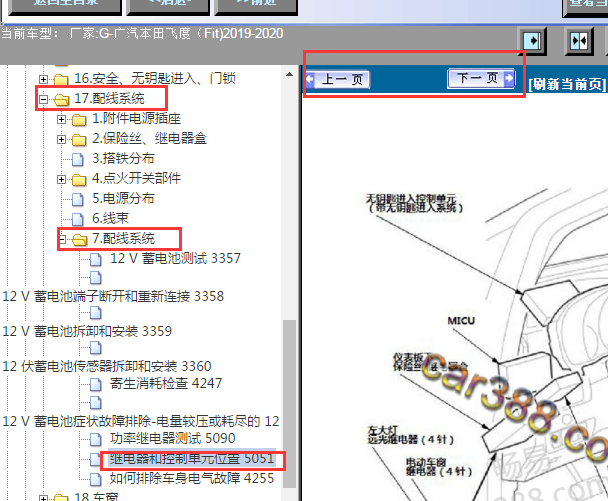
Task: Click the MICU label in diagram
Action: [x=461, y=321]
